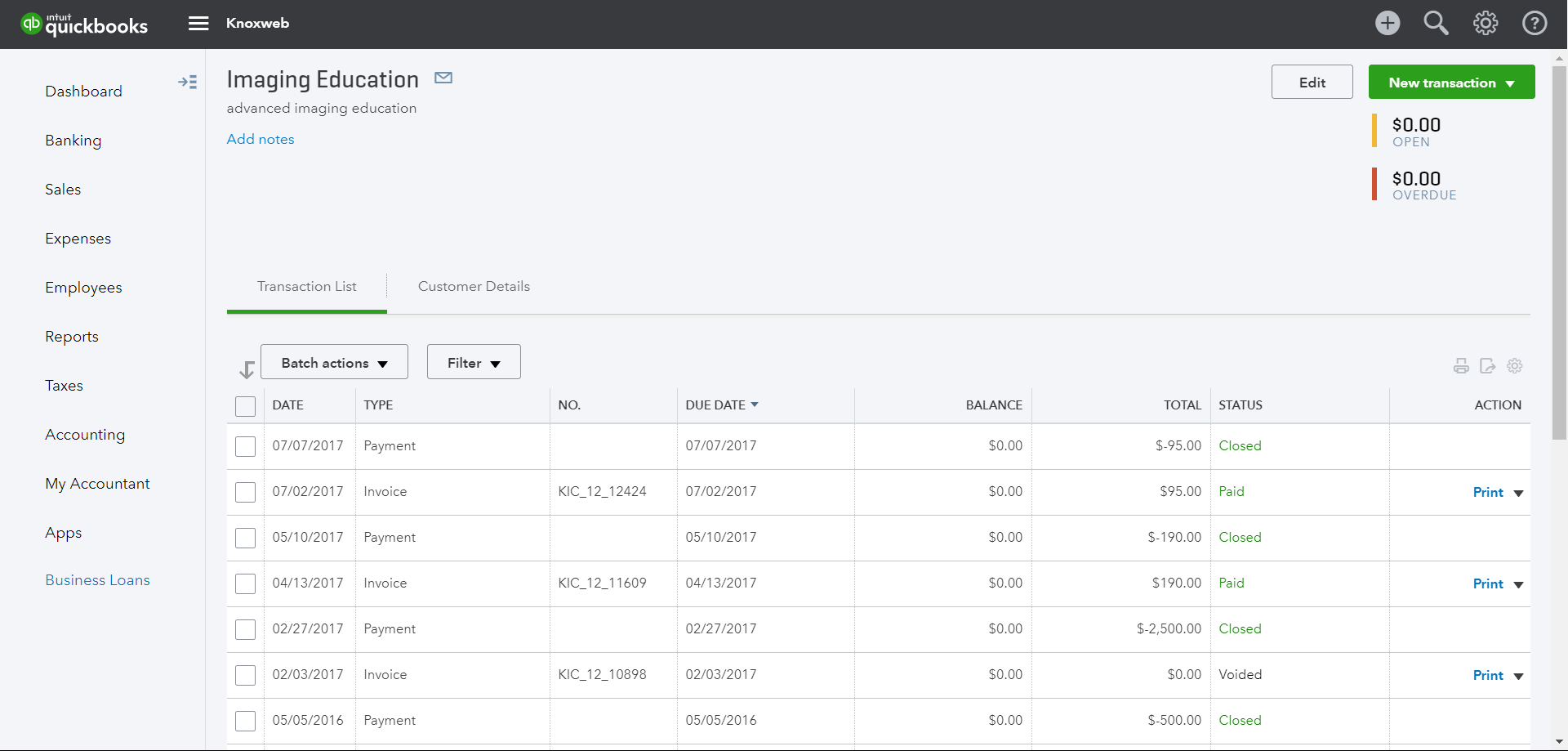Export the transaction list to file
The image size is (1568, 751).
coord(1487,366)
